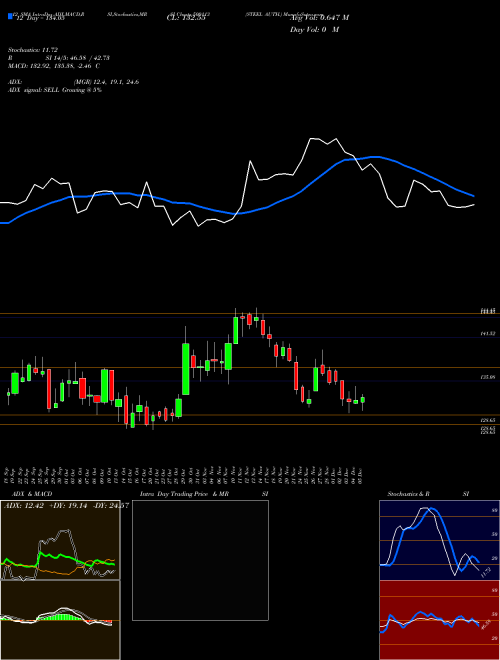This screenshot has height=660, width=500.
Task: Open the red RSI chart panel
Action: tap(439, 620)
